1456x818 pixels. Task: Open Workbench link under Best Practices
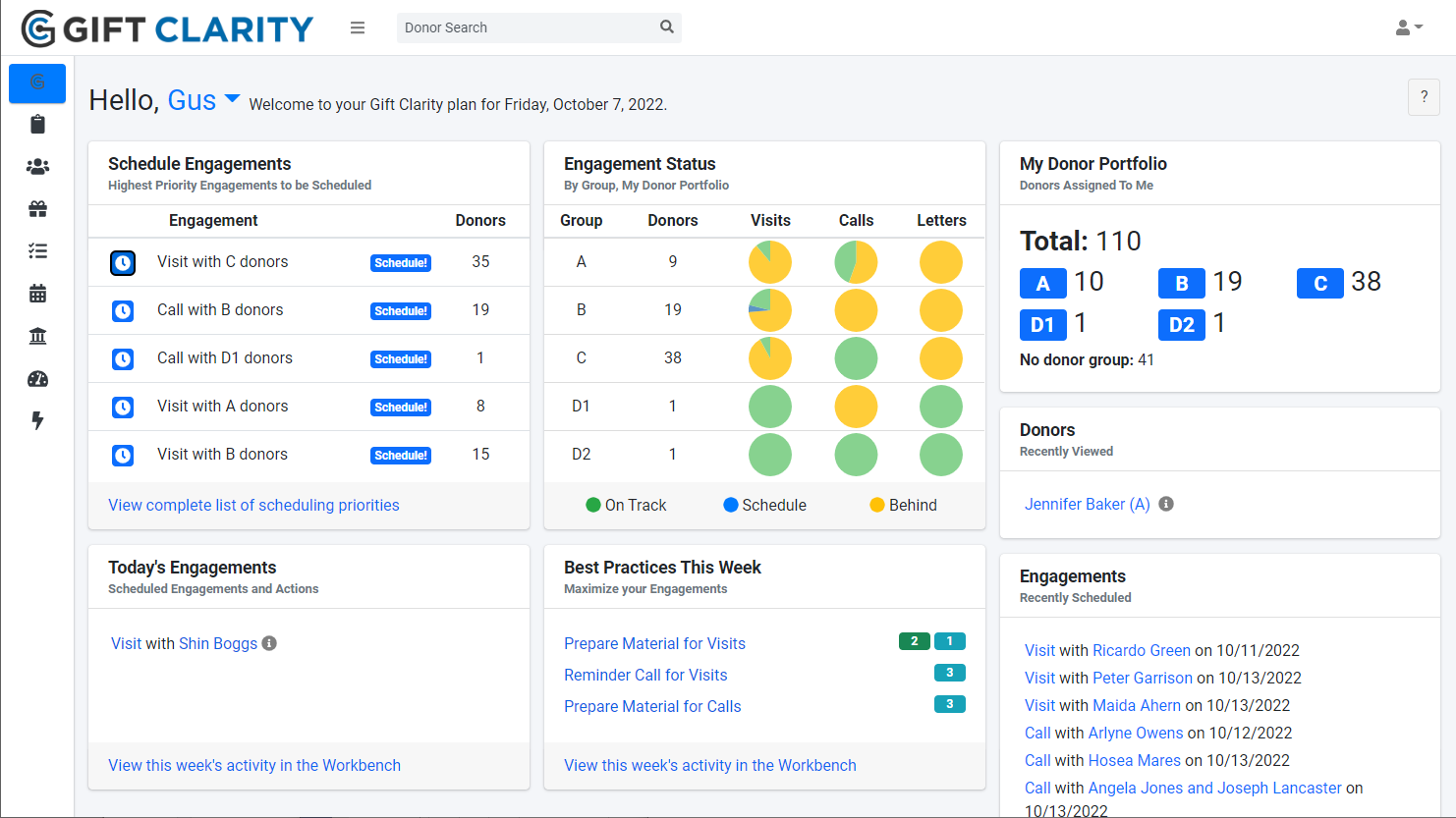click(710, 765)
